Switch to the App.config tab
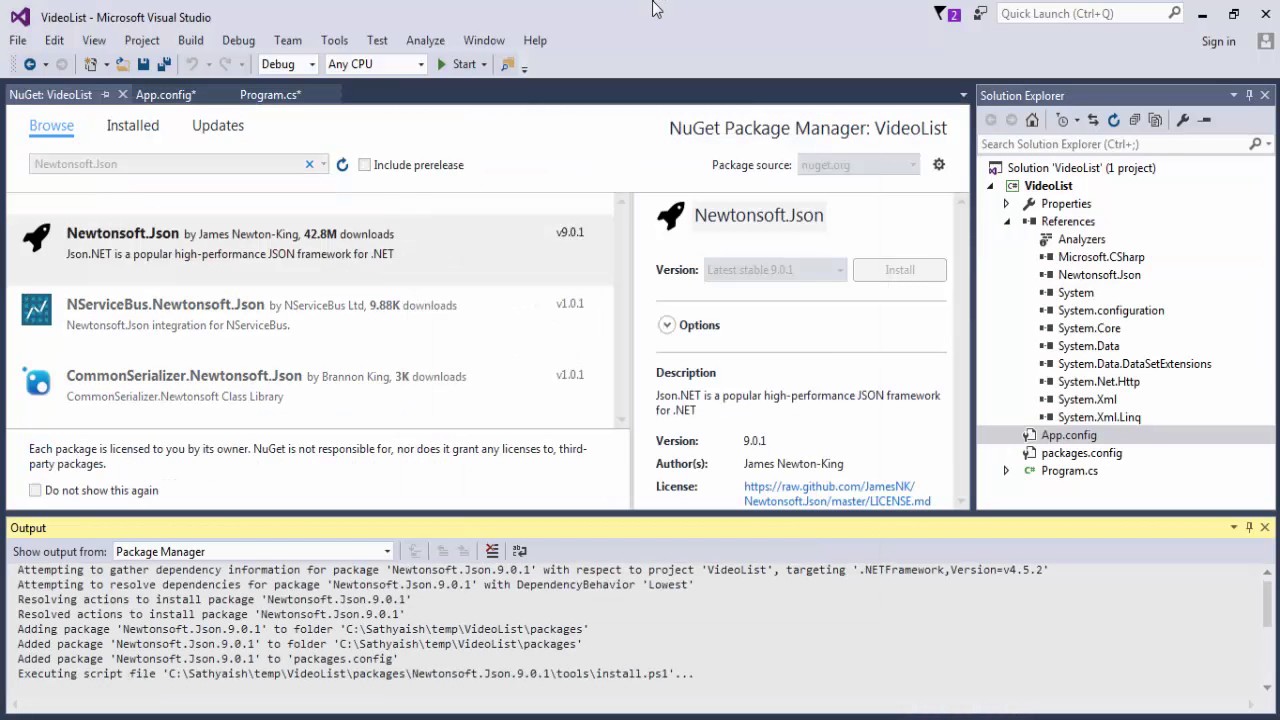This screenshot has width=1280, height=720. (x=165, y=94)
